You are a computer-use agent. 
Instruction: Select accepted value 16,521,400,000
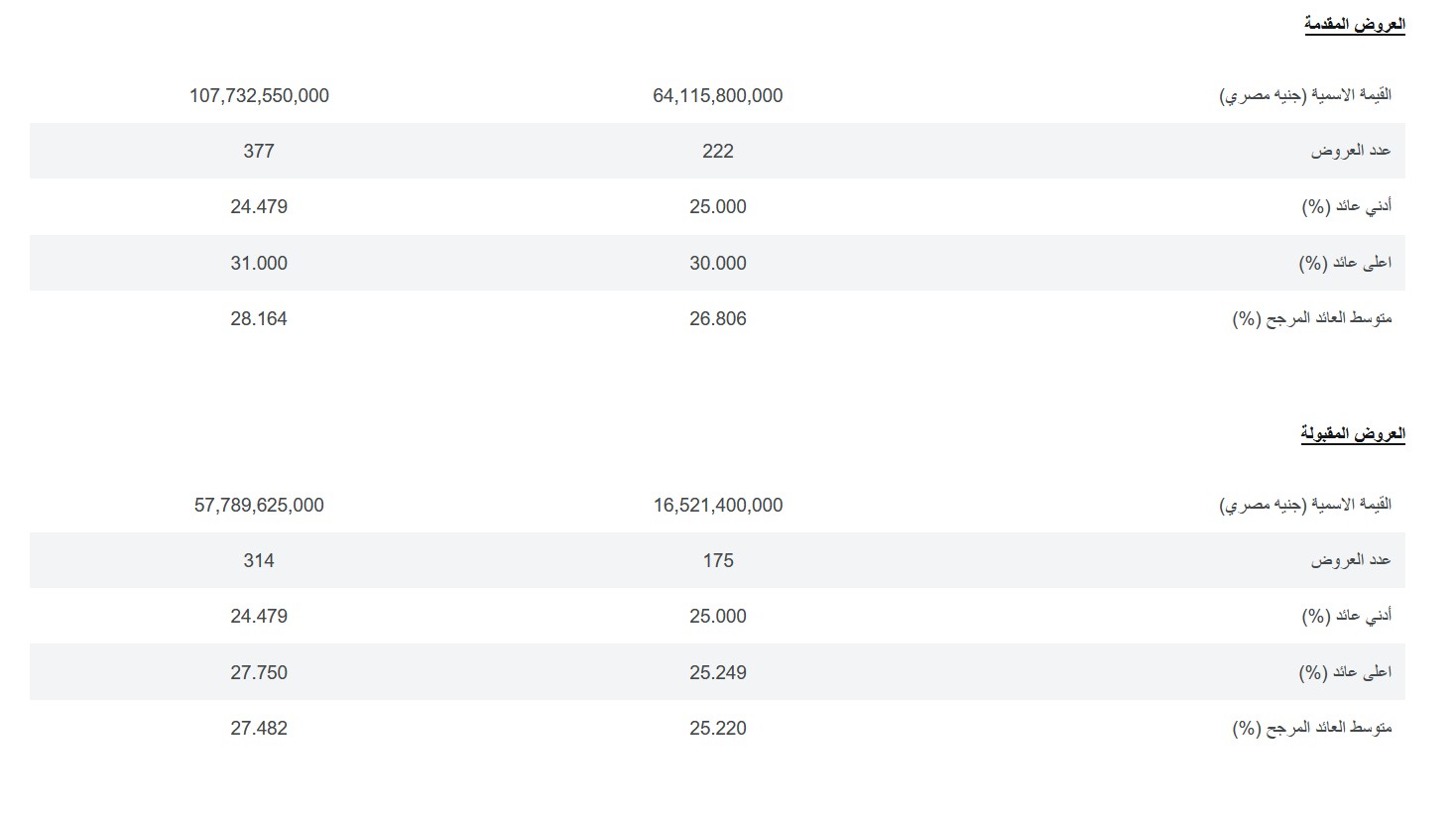[718, 506]
